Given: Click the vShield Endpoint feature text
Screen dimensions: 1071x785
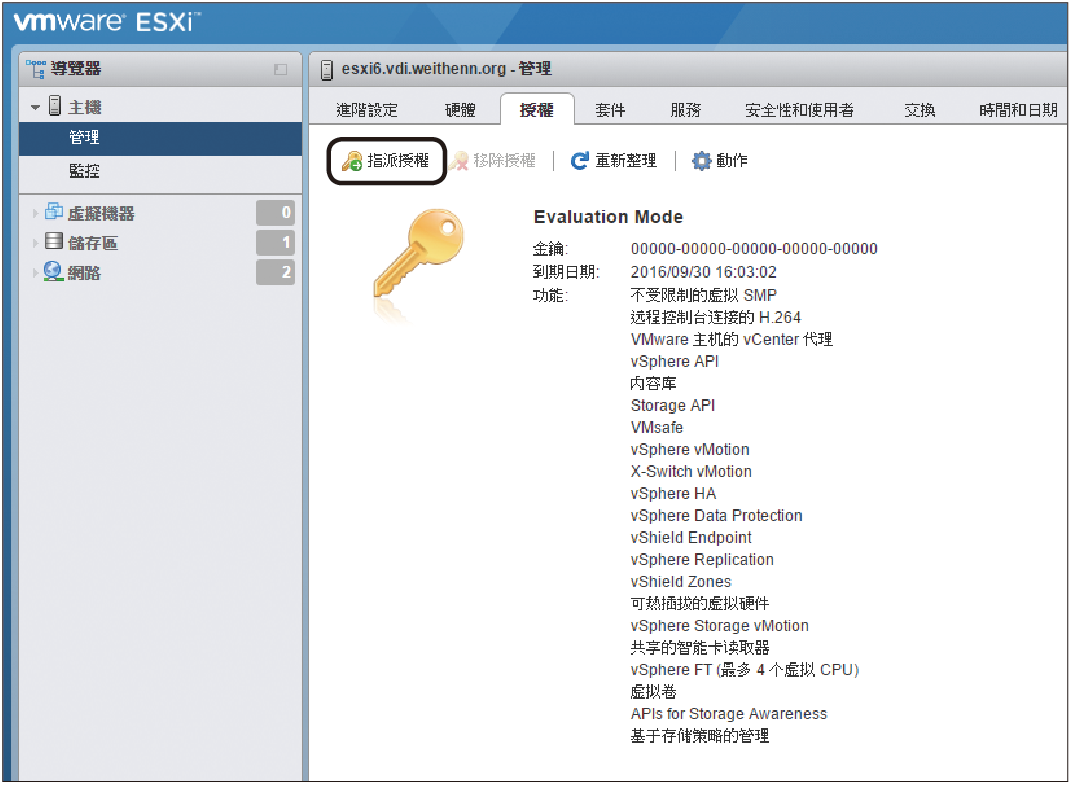Looking at the screenshot, I should pos(691,538).
